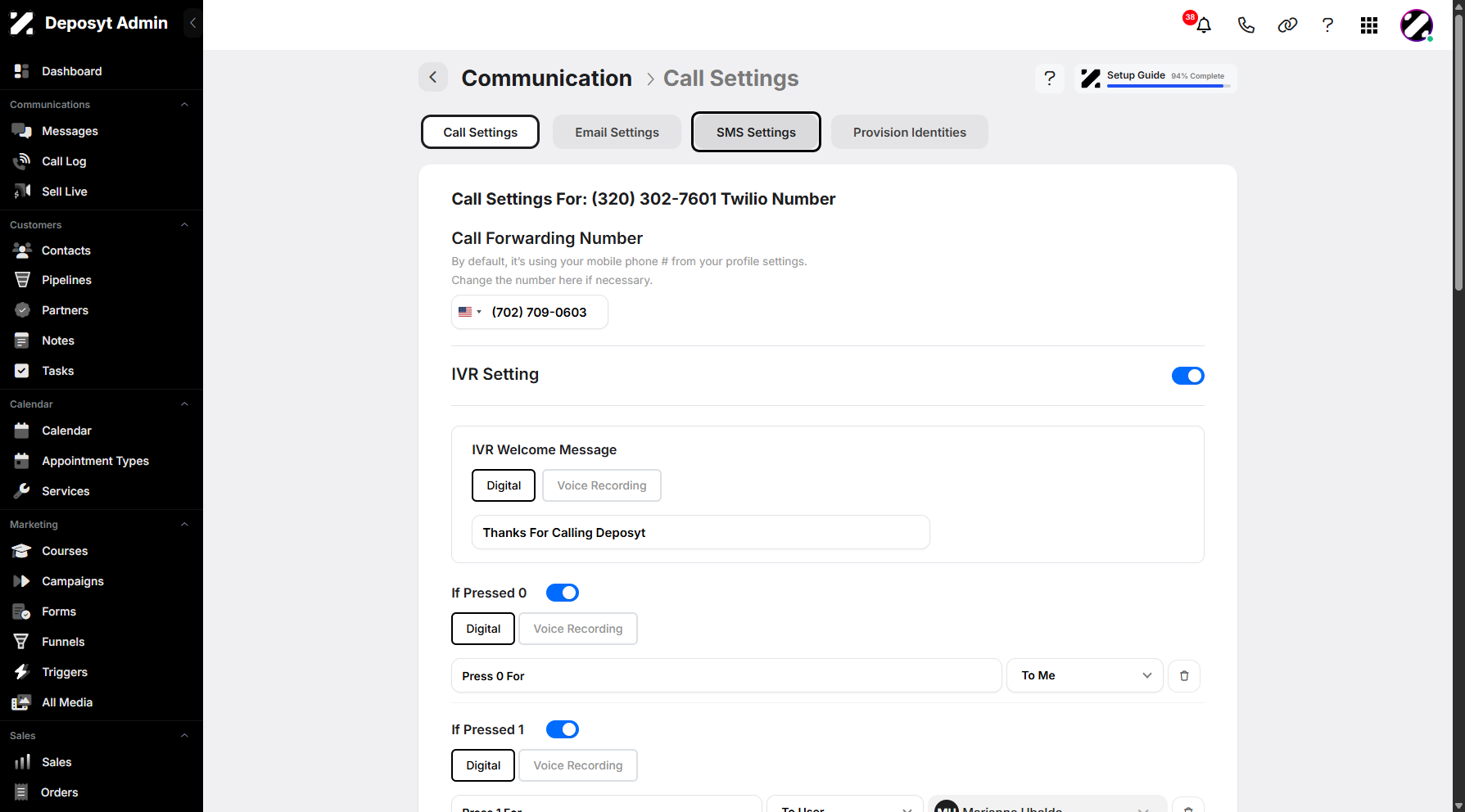Collapse the sidebar using chevron by Deposyt Admin
1465x812 pixels.
point(192,23)
